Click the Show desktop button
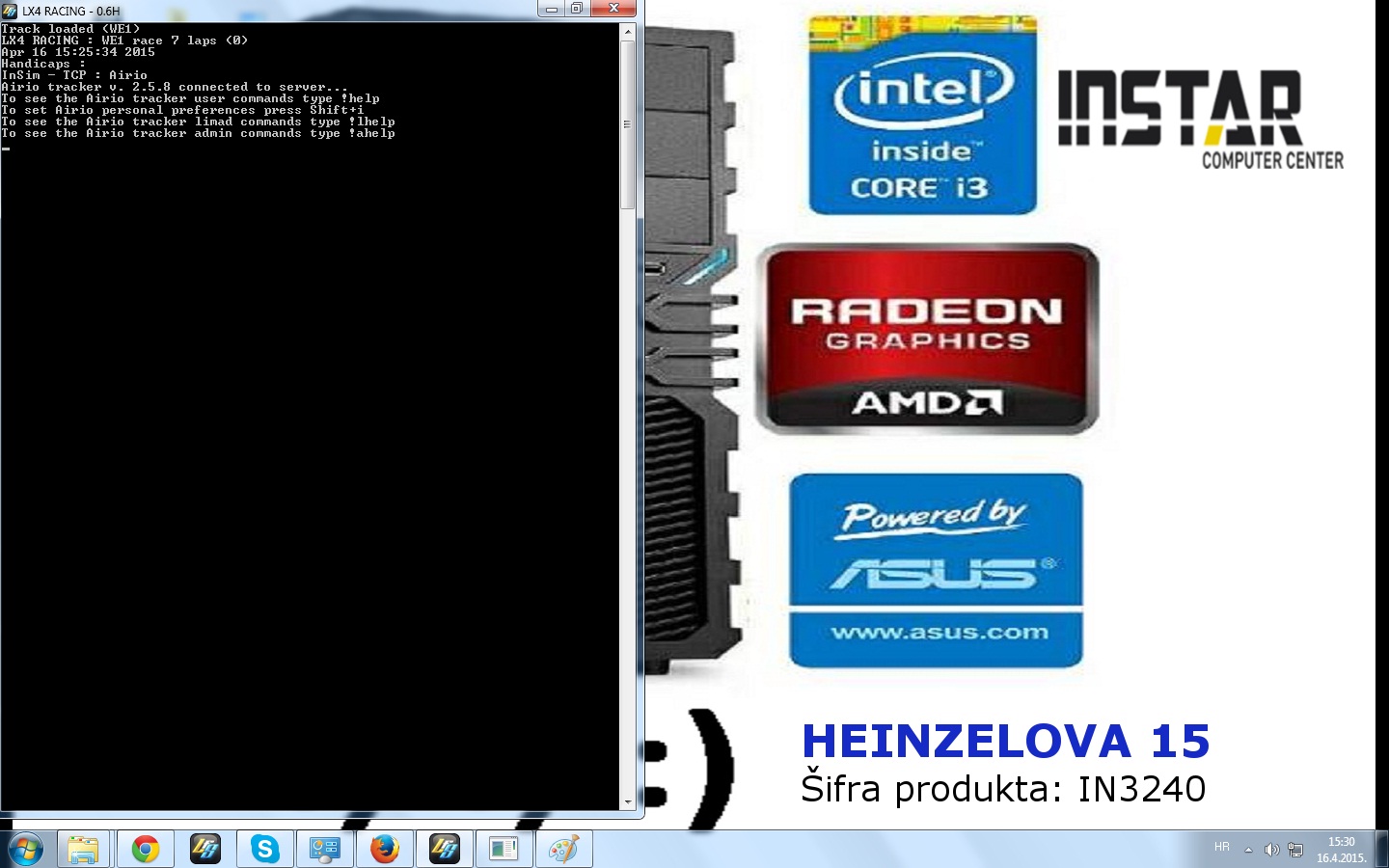 (x=1382, y=850)
